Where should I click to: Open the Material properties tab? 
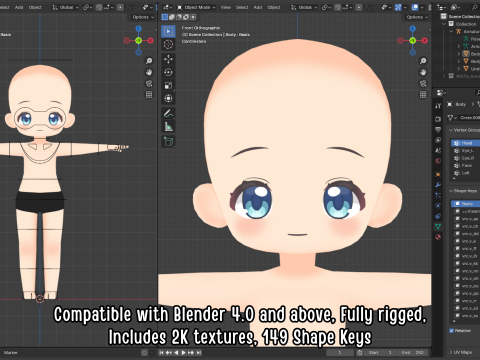[x=438, y=237]
